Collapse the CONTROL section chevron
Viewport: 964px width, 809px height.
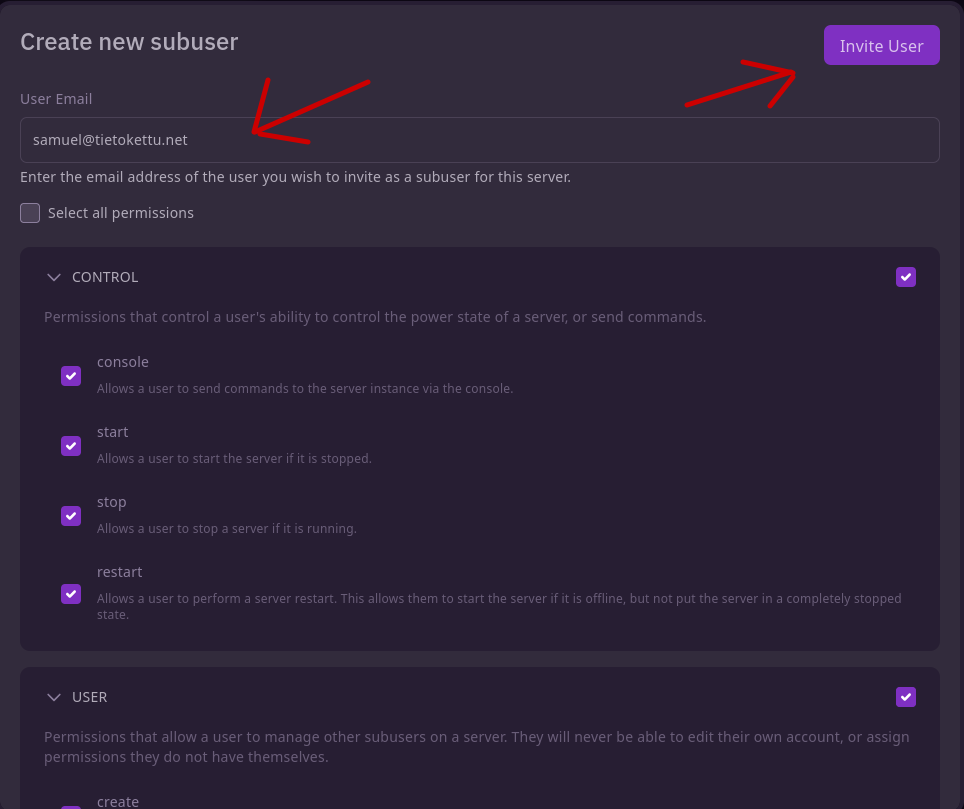click(54, 277)
